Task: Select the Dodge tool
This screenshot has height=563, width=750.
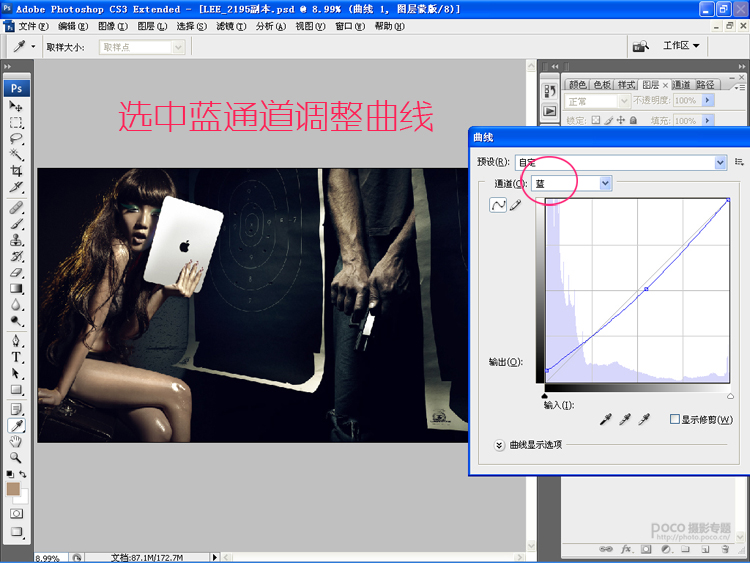Action: 16,321
